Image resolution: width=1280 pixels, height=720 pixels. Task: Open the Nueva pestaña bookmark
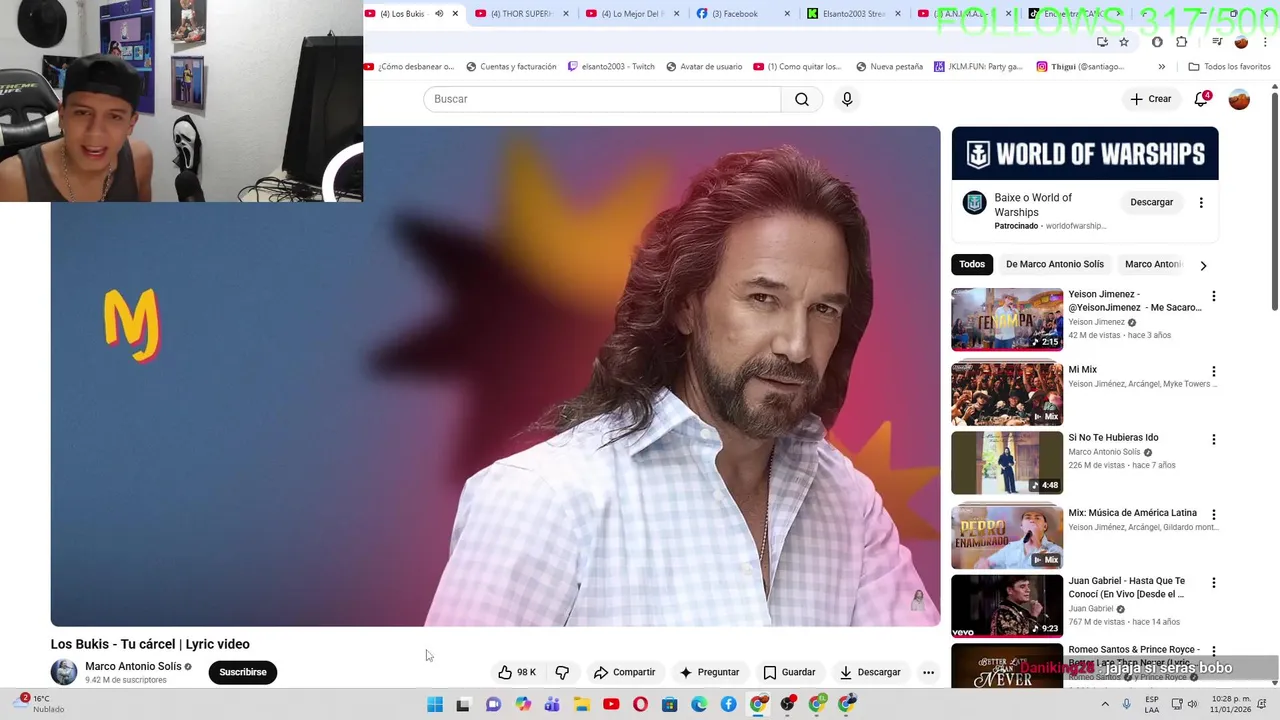tap(890, 67)
